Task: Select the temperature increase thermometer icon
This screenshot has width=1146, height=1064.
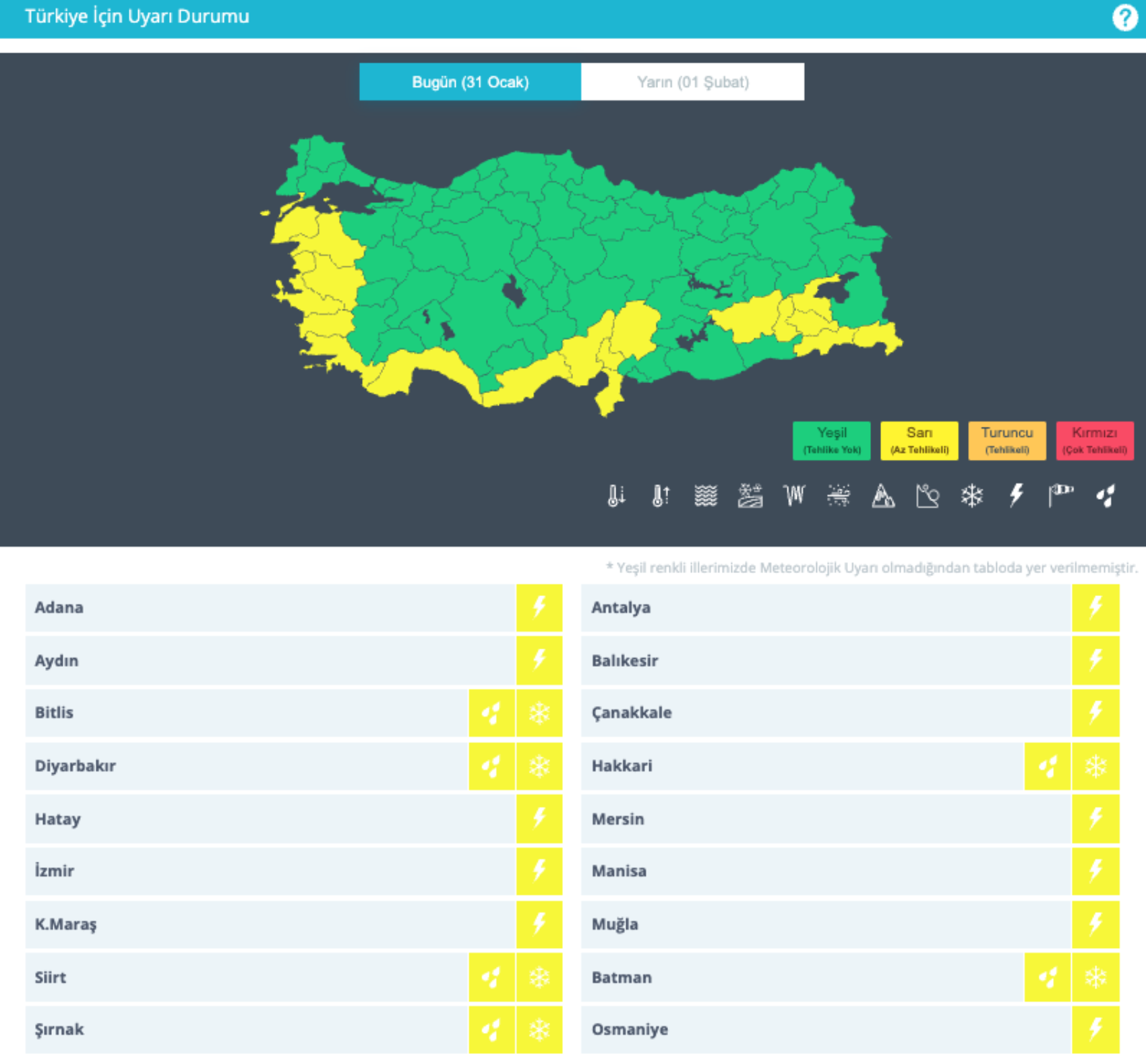Action: 661,496
